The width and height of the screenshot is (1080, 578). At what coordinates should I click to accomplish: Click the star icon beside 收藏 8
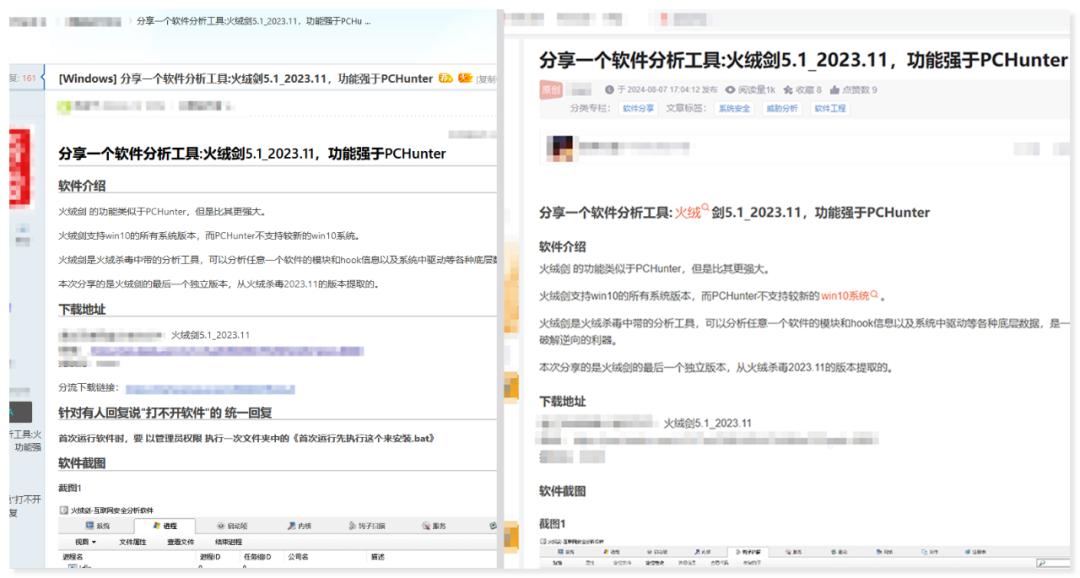tap(789, 90)
